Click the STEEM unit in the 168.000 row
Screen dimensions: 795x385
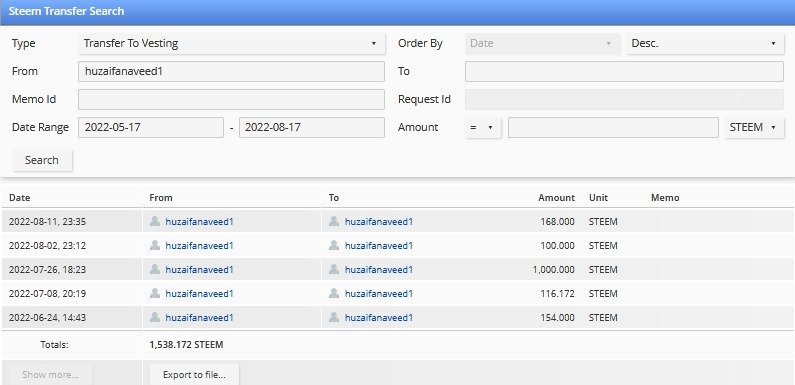tap(603, 222)
